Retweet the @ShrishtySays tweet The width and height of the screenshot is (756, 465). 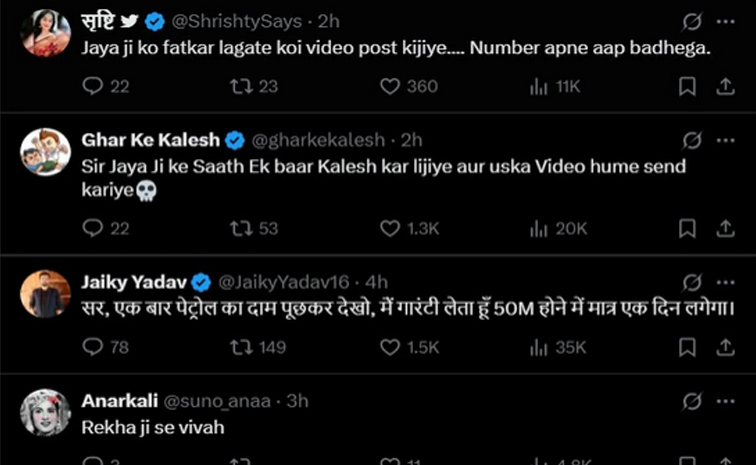(240, 86)
